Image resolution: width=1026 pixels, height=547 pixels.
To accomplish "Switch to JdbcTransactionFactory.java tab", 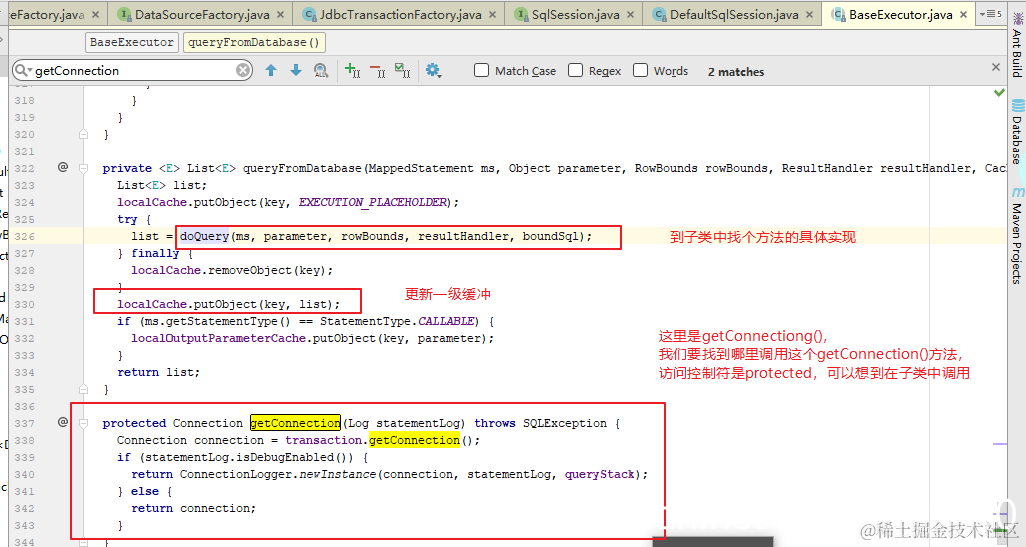I will [x=400, y=14].
